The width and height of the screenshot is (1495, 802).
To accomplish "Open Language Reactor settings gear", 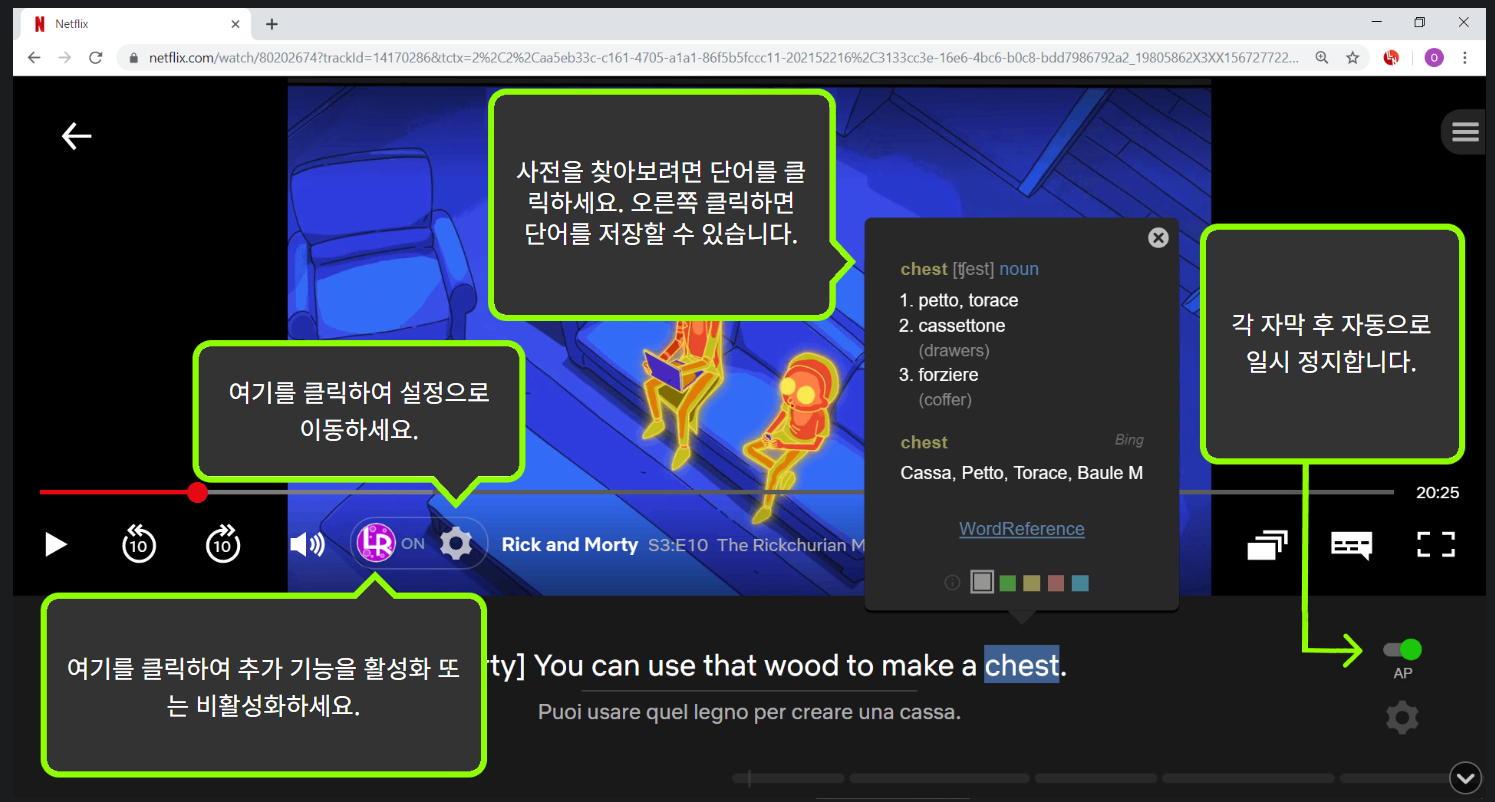I will coord(457,543).
